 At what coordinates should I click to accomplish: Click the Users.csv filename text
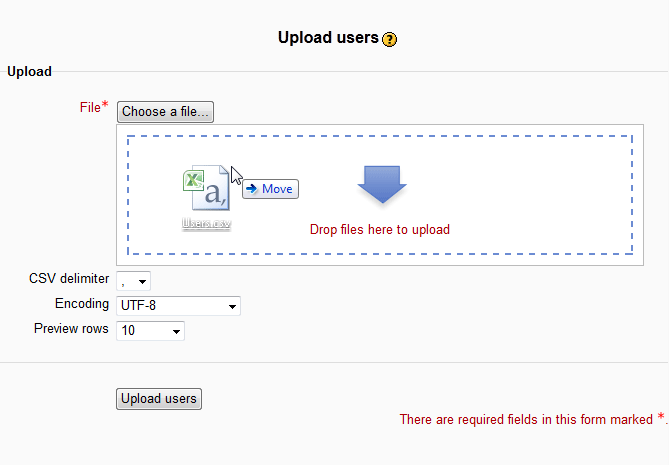tap(207, 225)
